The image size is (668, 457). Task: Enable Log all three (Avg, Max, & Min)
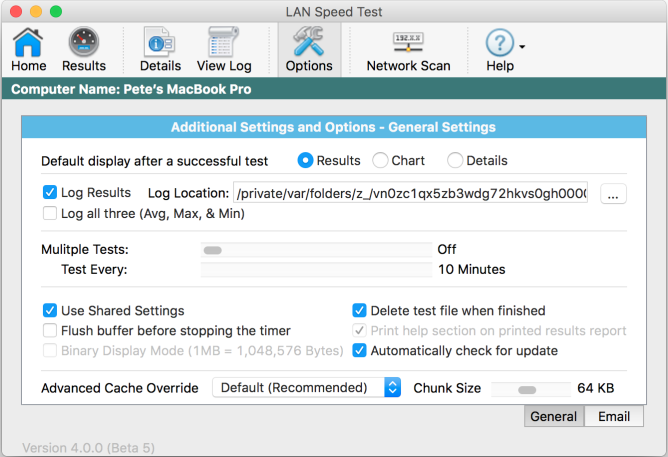point(50,213)
